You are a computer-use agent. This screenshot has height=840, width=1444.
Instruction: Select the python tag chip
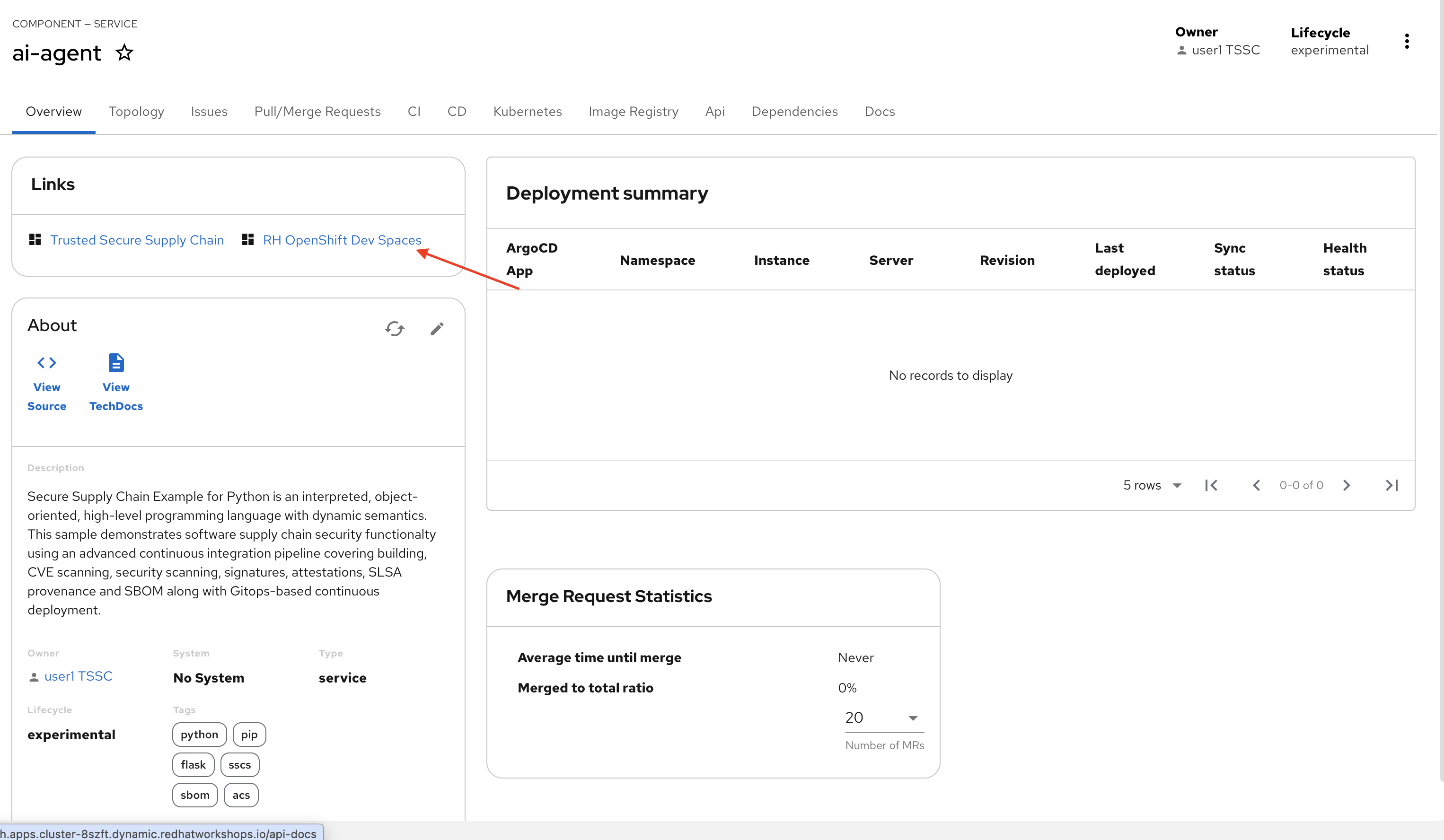[x=199, y=734]
